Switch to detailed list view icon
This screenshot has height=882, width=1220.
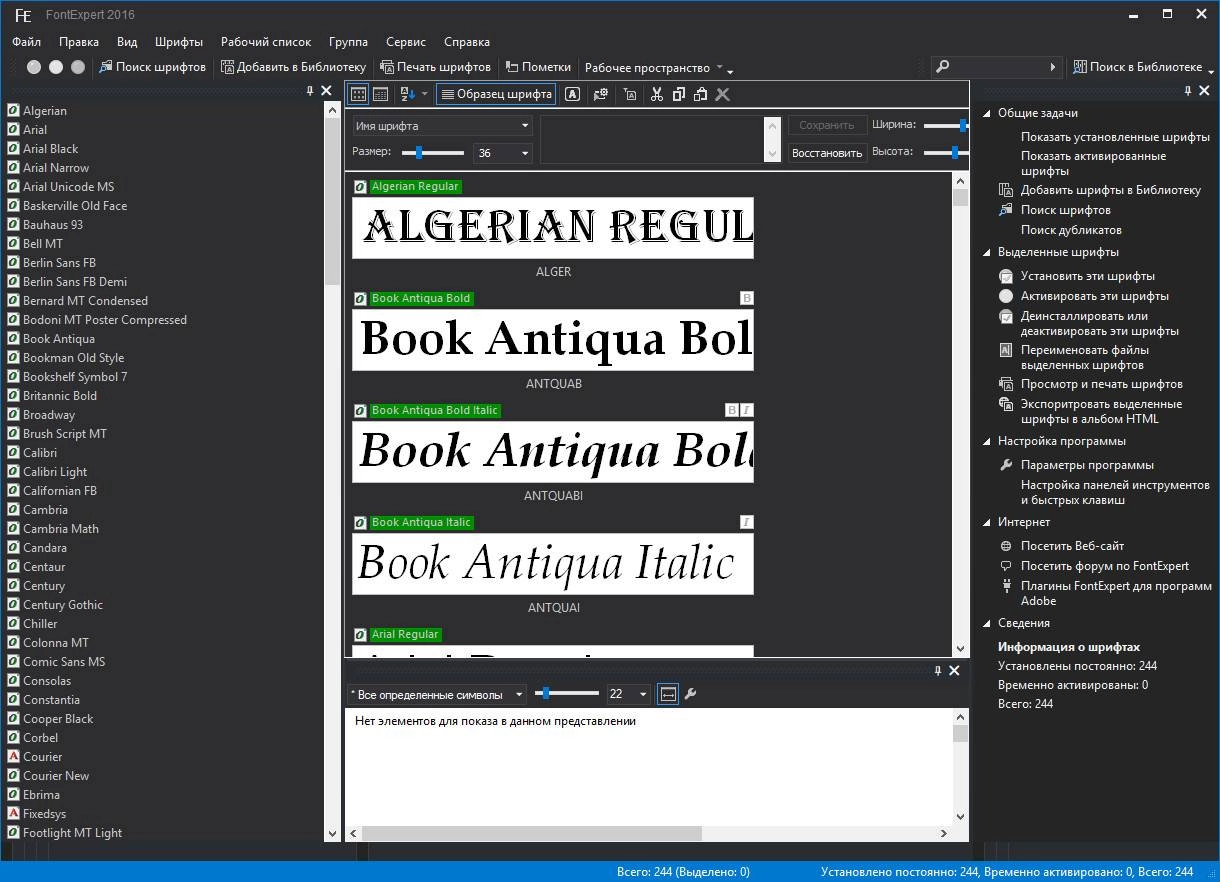click(x=381, y=94)
